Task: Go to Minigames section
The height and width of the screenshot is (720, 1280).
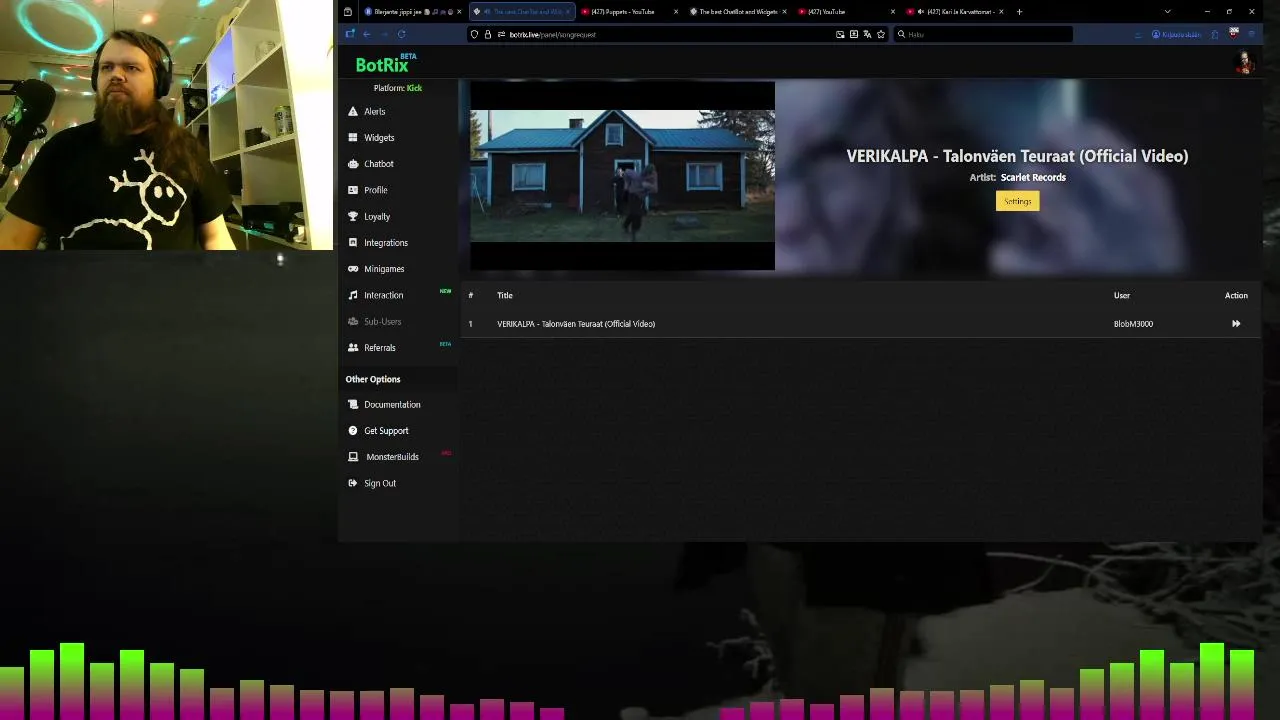Action: point(384,269)
